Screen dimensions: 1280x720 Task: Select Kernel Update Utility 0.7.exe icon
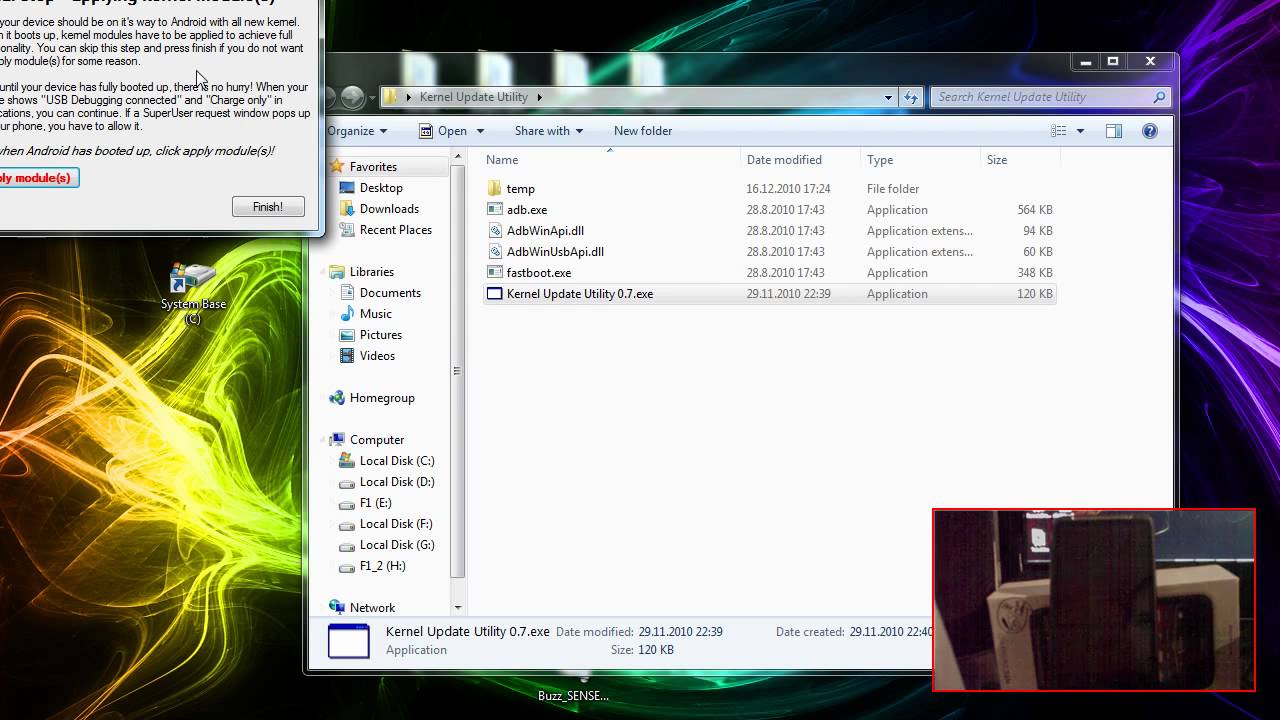[494, 293]
